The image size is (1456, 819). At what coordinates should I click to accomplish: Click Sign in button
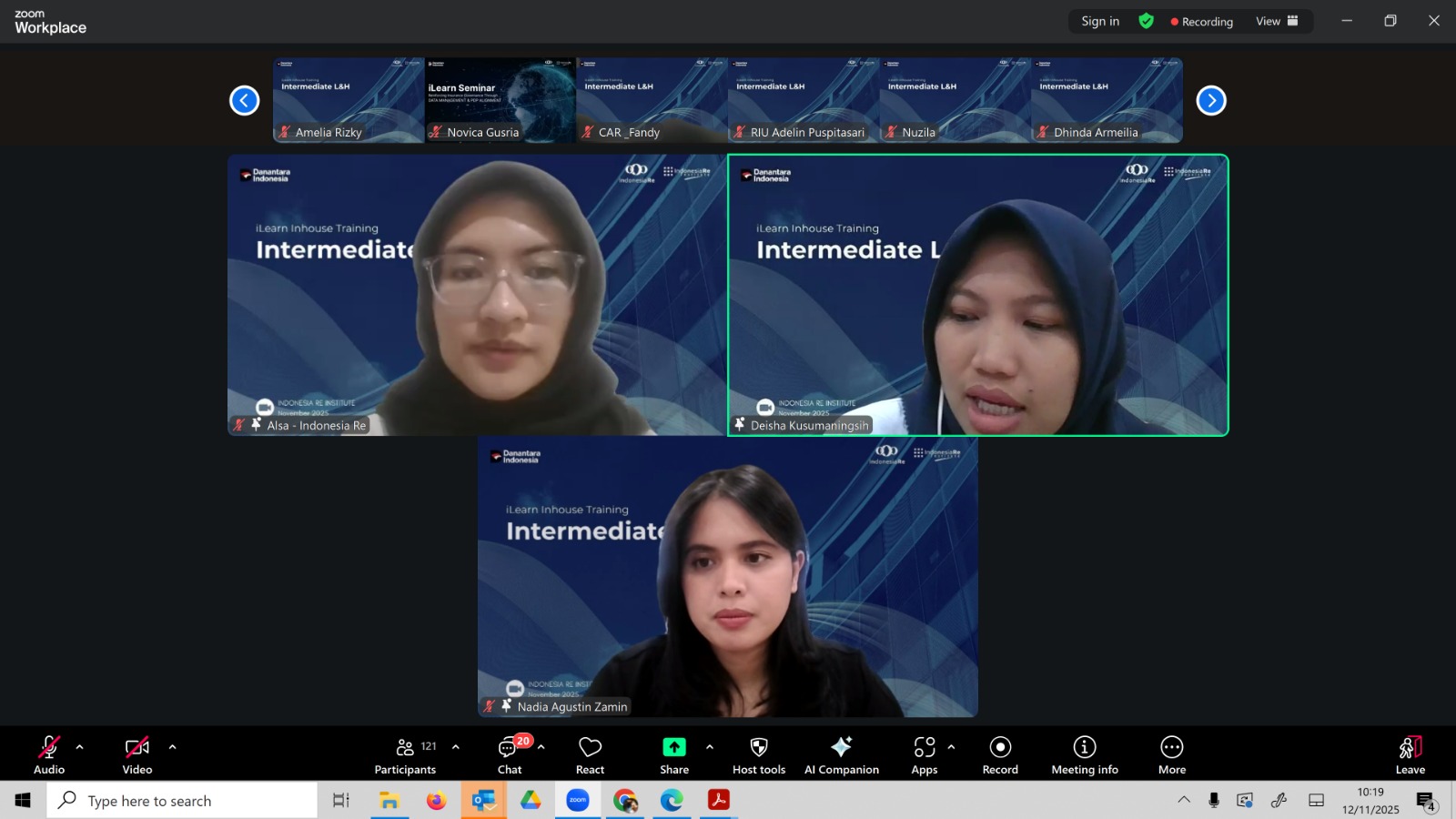point(1100,21)
